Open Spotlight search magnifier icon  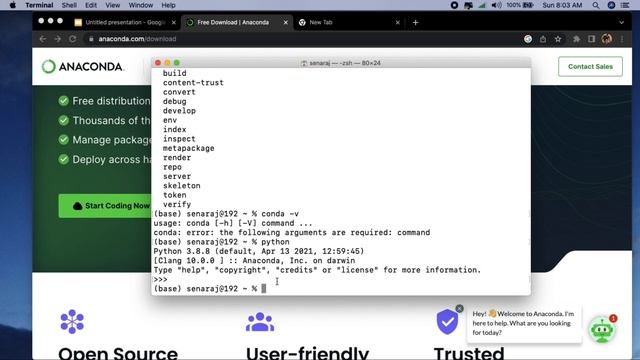(x=596, y=5)
